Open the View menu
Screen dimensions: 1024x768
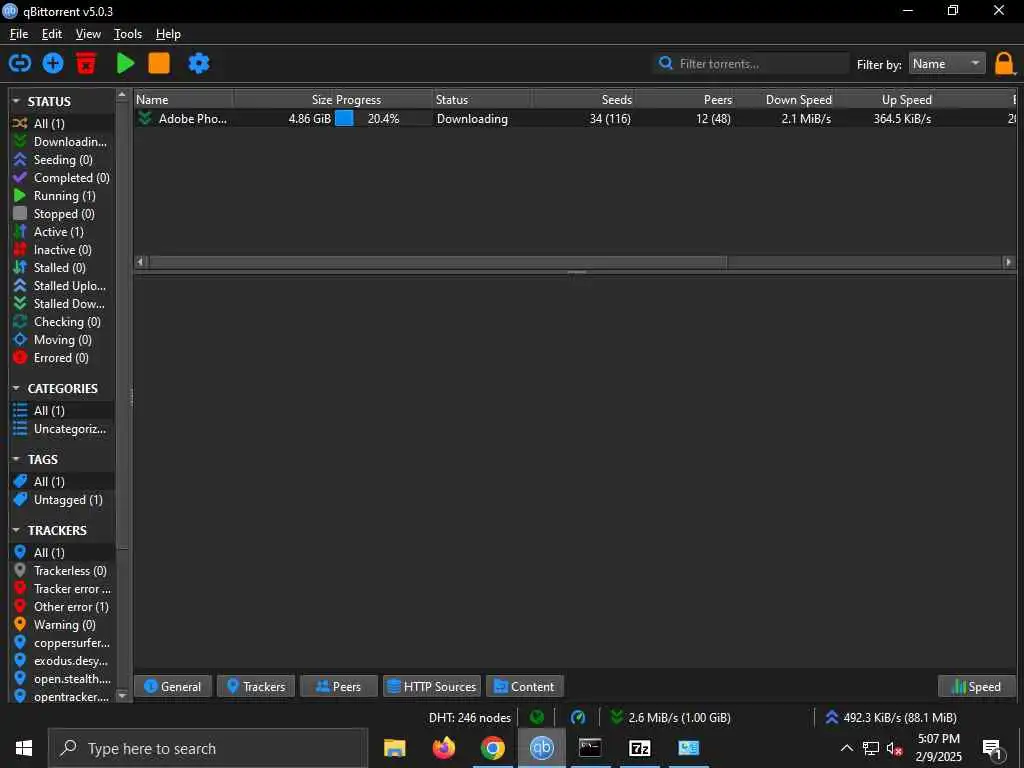(88, 34)
